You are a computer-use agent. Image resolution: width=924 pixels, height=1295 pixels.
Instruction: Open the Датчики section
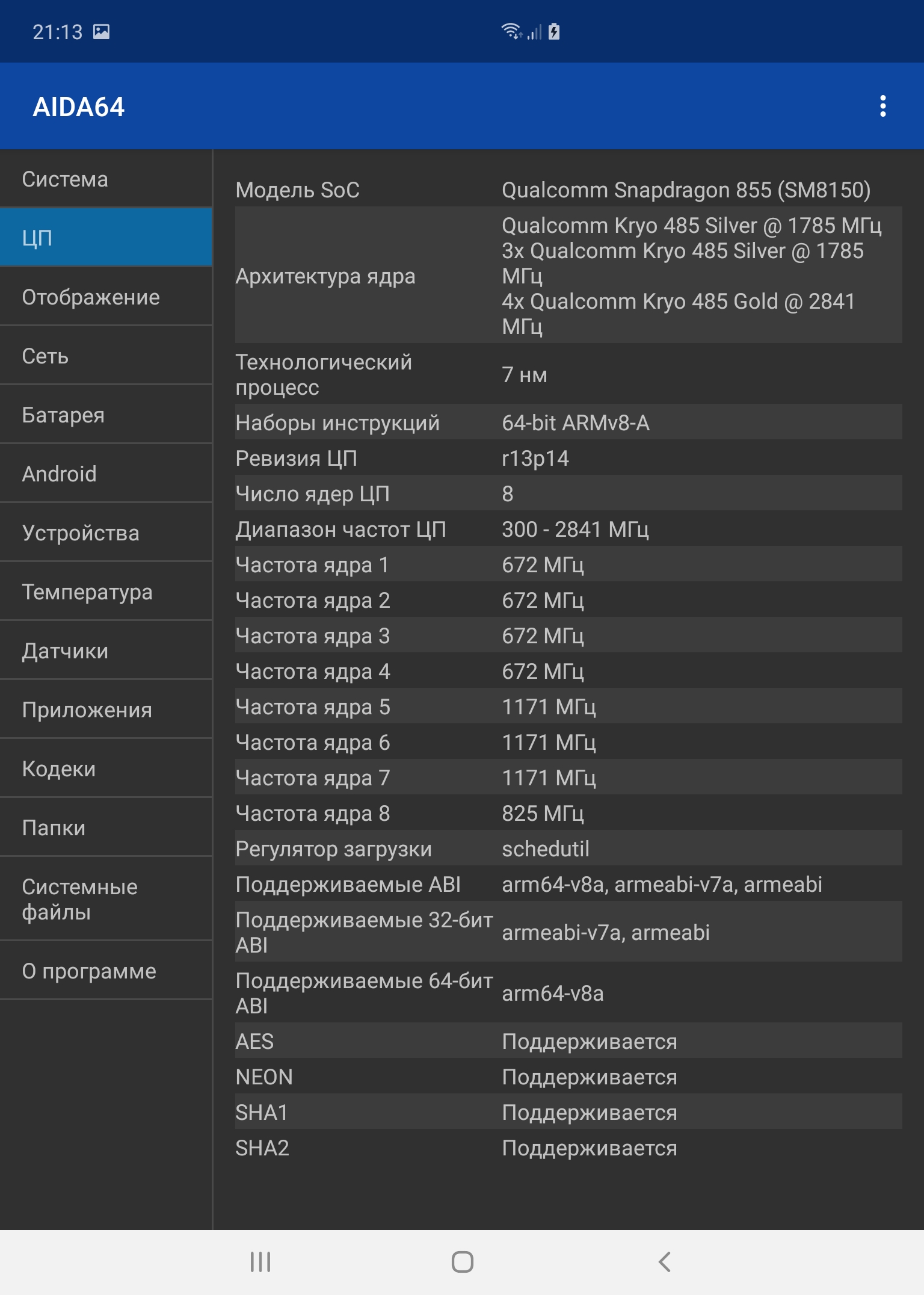tap(106, 651)
